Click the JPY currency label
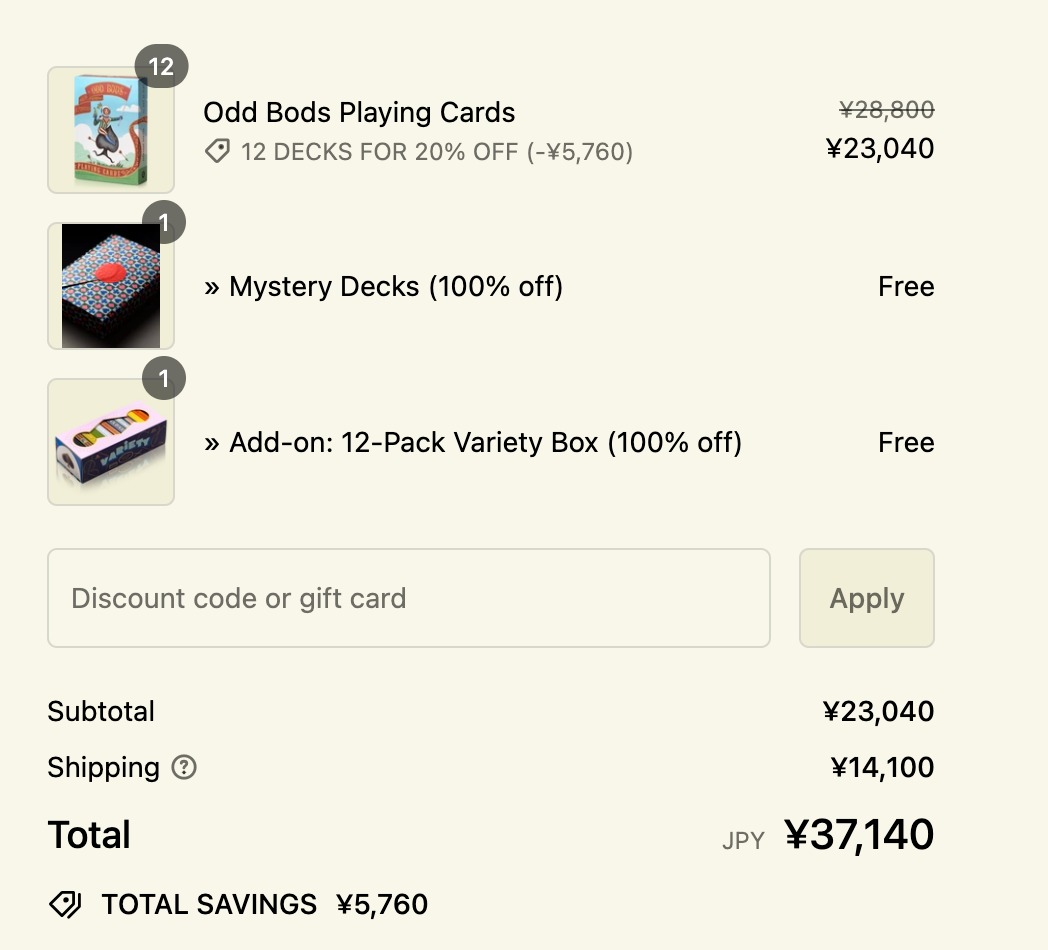Screen dimensions: 1048x950 coord(743,840)
